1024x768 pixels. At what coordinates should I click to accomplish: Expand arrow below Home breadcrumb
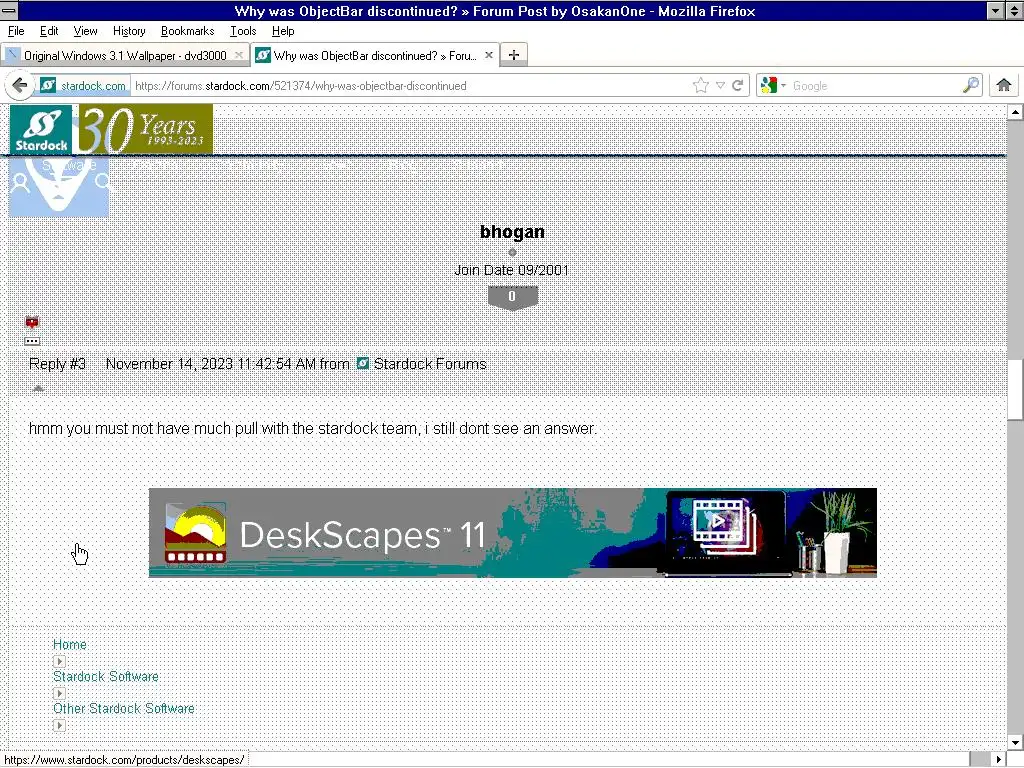pos(59,661)
